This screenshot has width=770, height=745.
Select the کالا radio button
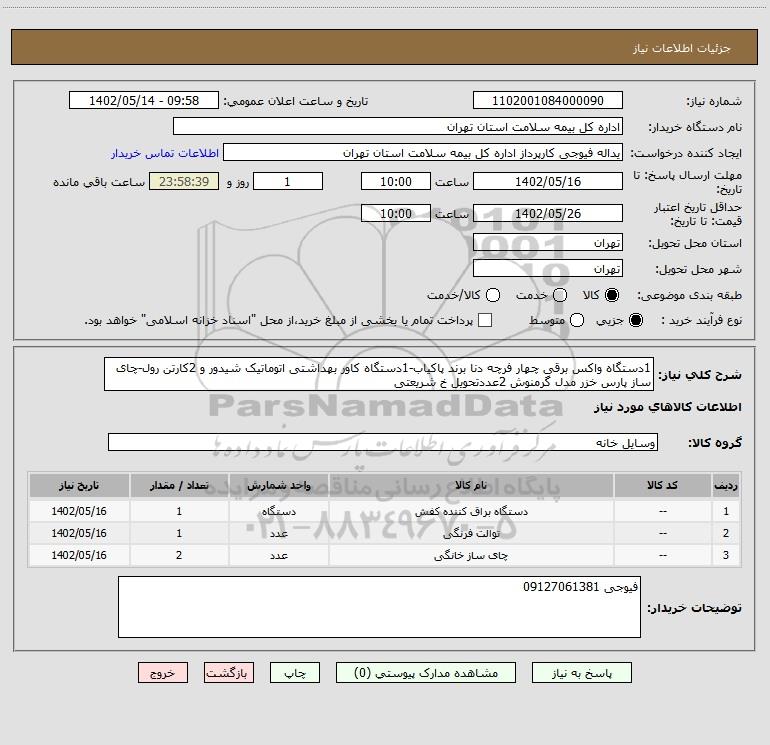pos(612,295)
